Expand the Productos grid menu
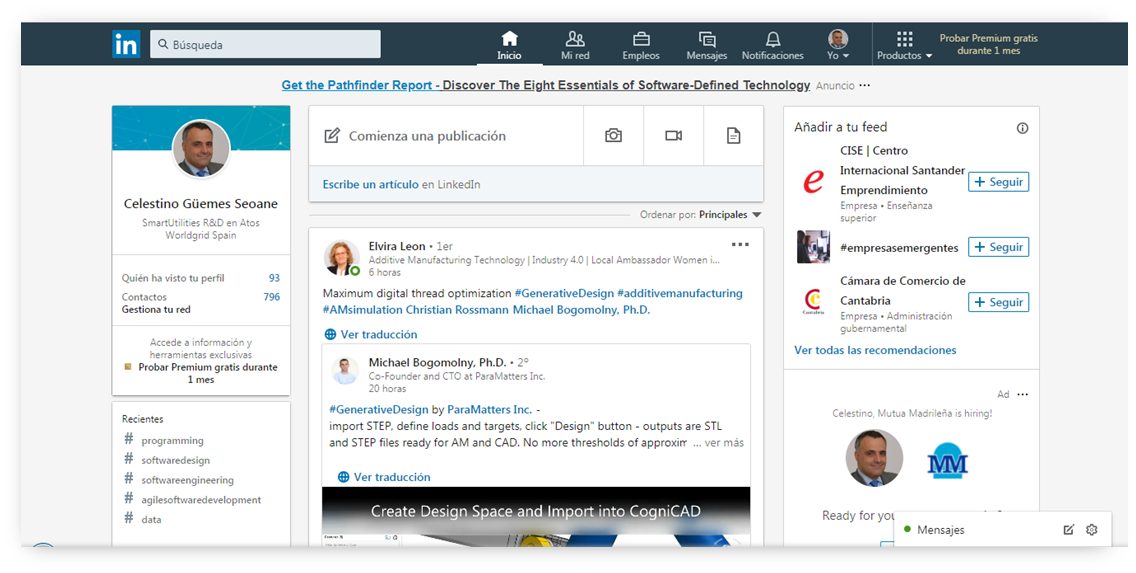Viewport: 1136px width, 573px height. (904, 45)
